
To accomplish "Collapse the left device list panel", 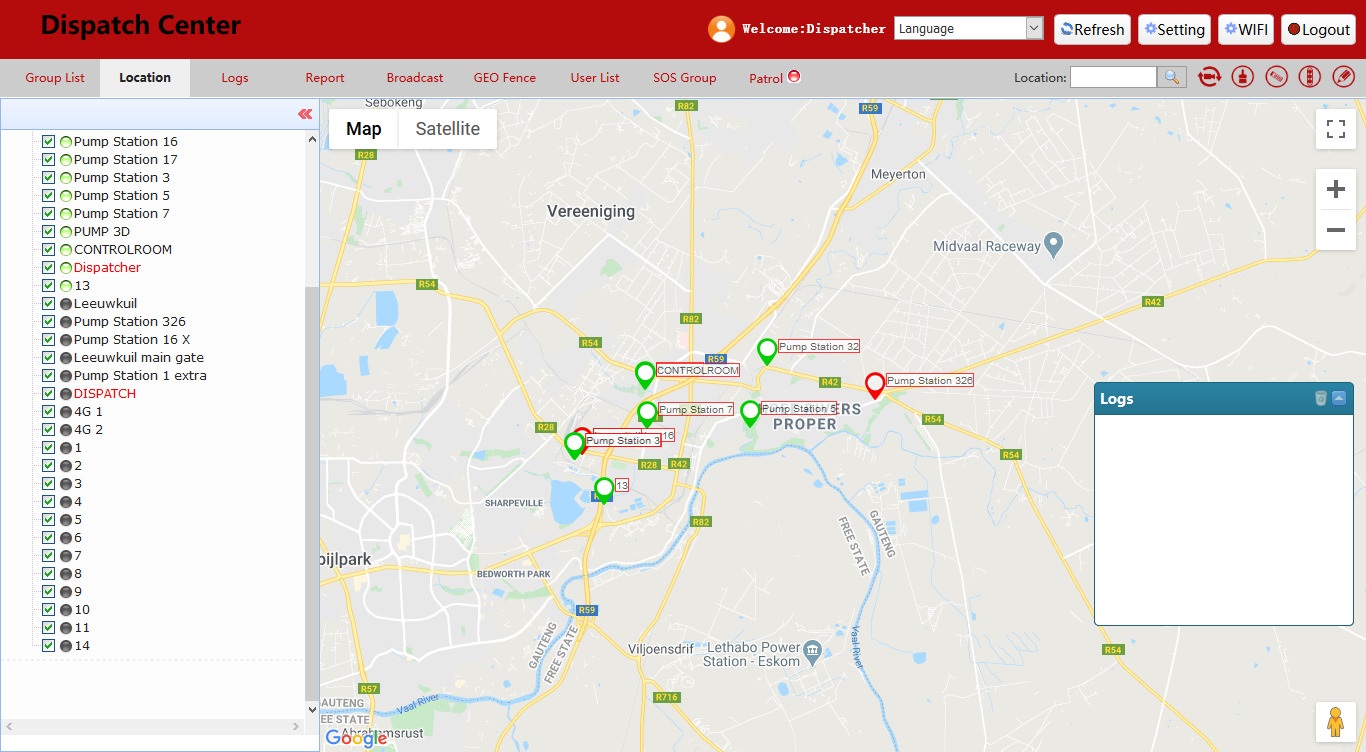I will click(305, 114).
